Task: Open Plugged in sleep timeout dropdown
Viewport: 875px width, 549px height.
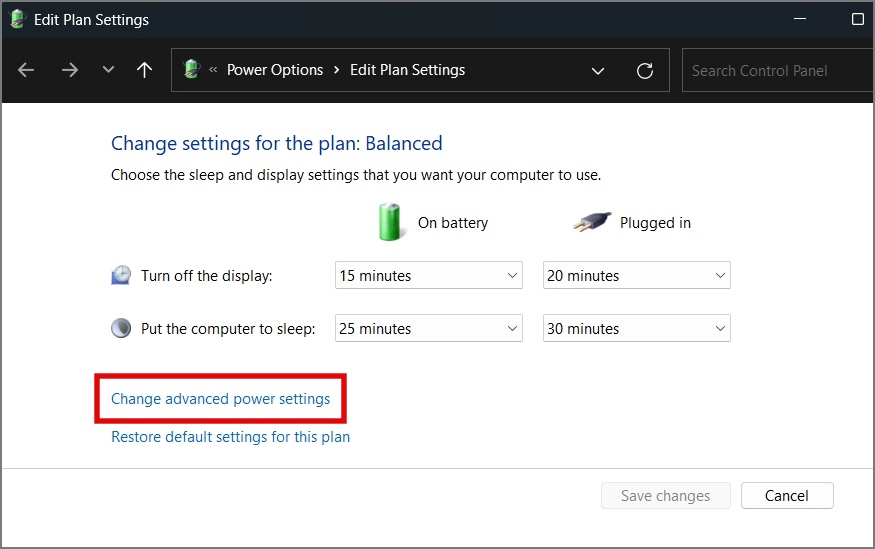Action: click(637, 329)
